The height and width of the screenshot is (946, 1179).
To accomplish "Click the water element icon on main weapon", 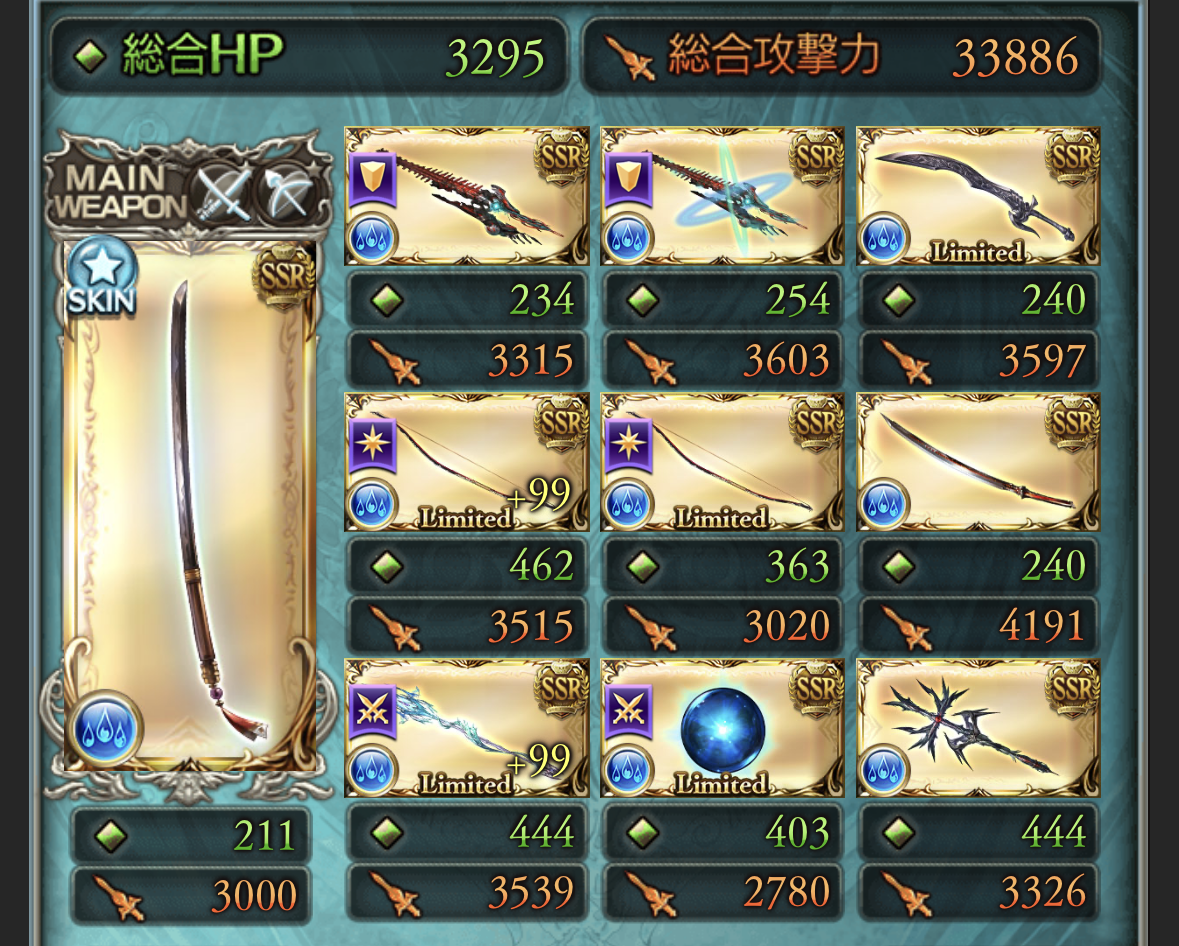I will (106, 729).
